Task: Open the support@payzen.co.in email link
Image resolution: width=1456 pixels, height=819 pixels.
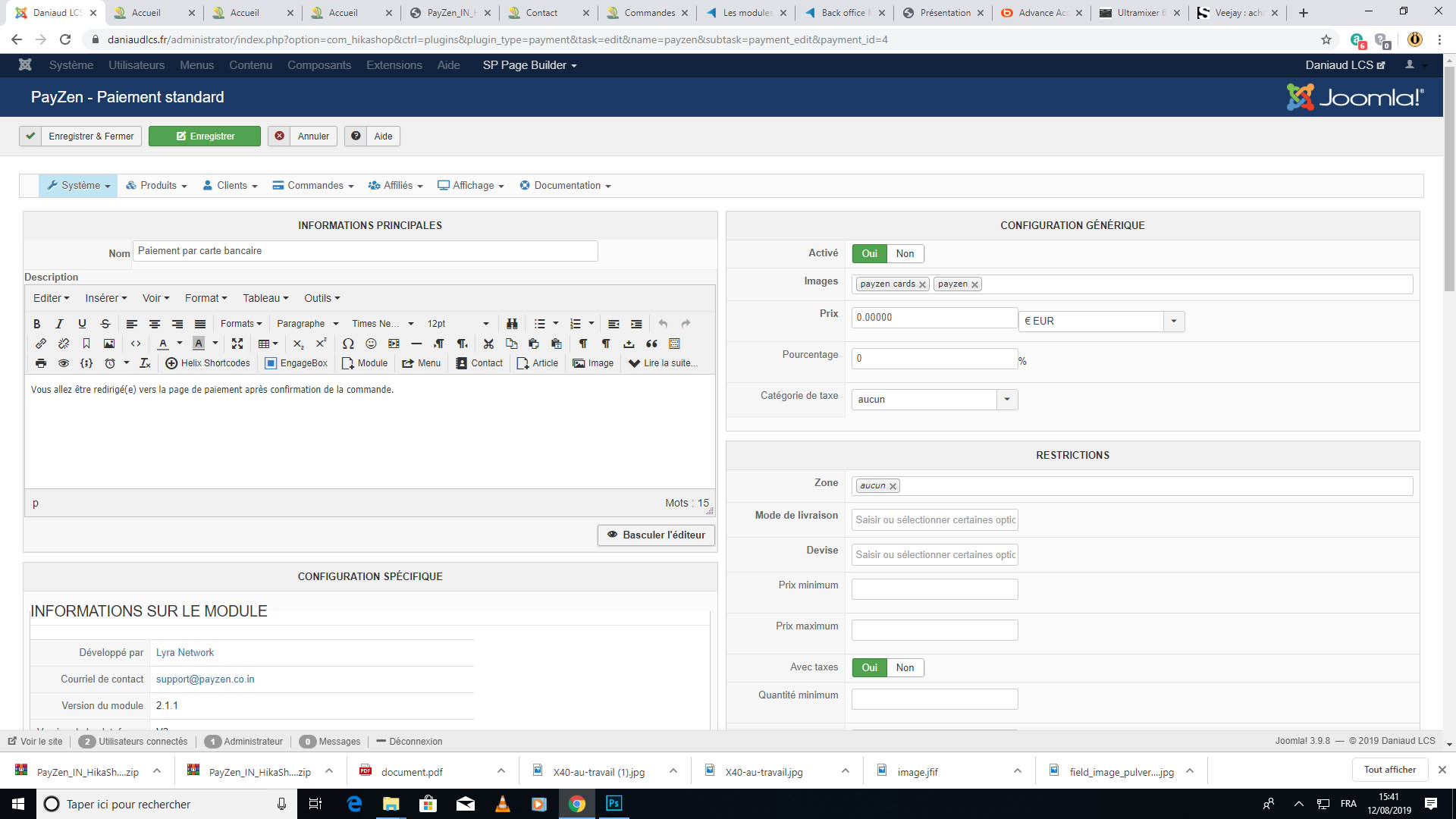Action: (x=205, y=679)
